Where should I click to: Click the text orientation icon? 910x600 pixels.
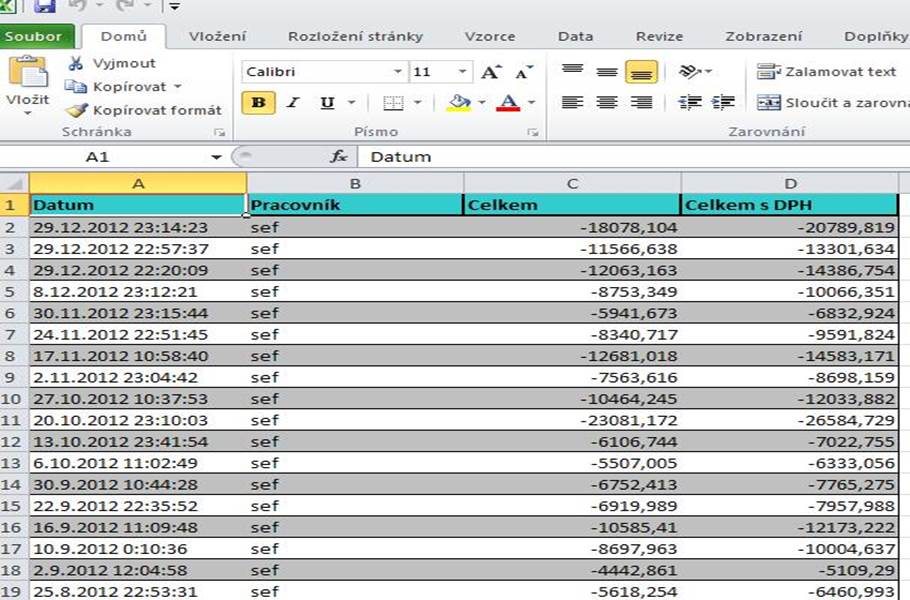[x=690, y=72]
